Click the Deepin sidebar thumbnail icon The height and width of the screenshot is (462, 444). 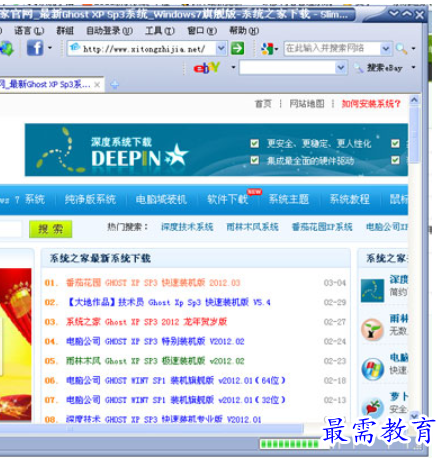point(372,291)
